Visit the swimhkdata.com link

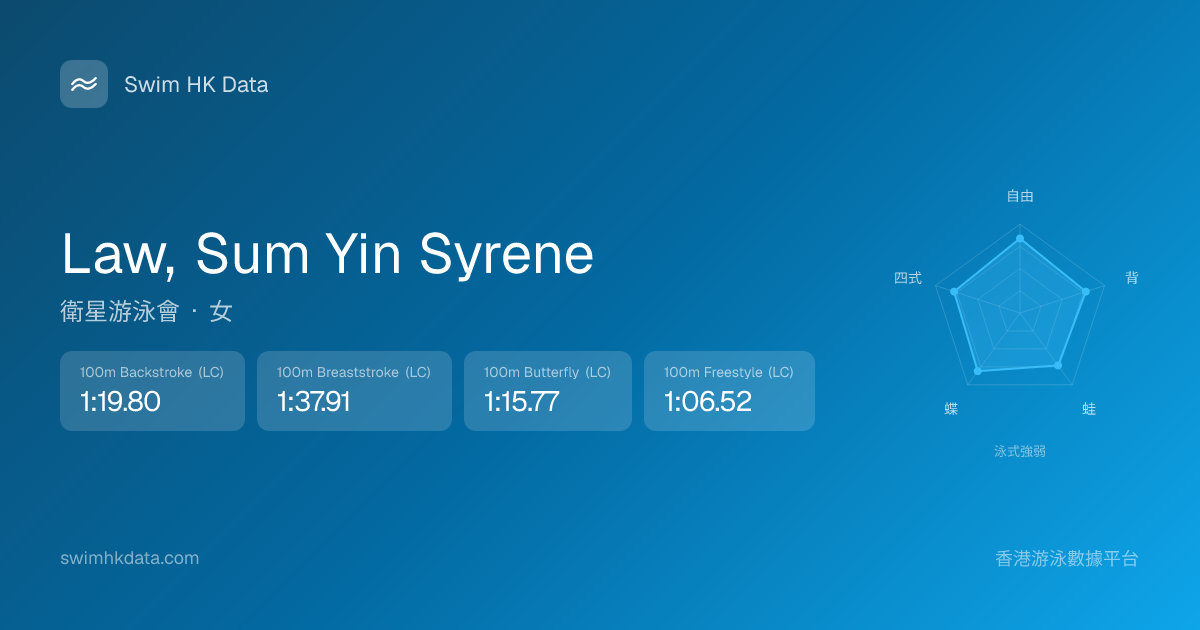coord(129,558)
